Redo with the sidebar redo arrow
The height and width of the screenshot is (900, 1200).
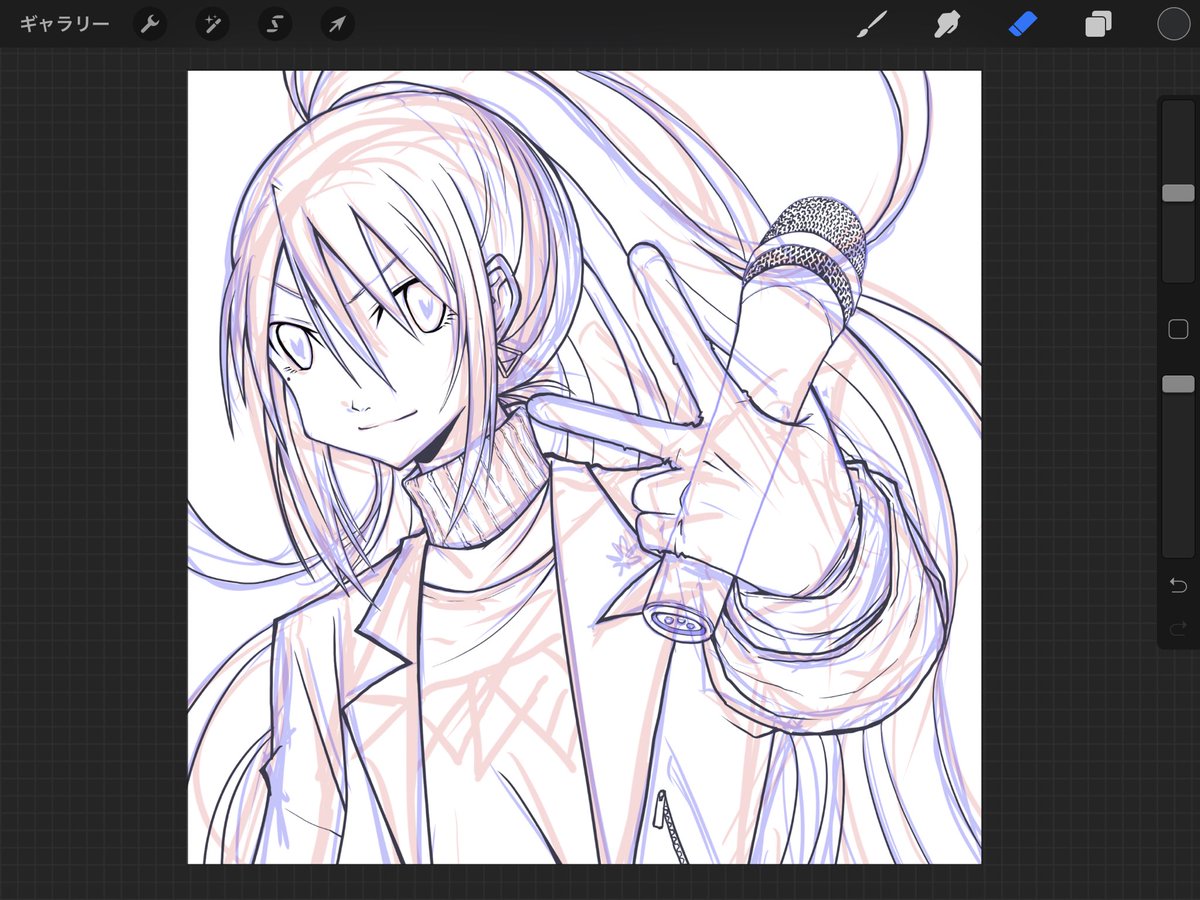1178,629
